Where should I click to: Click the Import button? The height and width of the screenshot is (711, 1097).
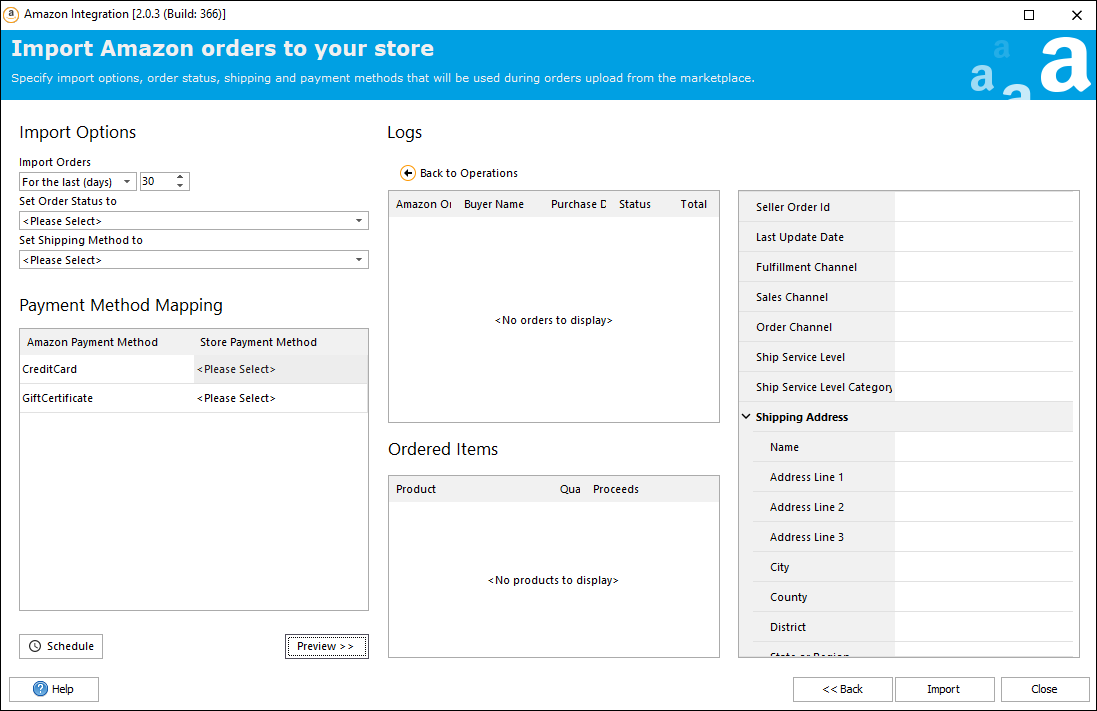(x=944, y=689)
